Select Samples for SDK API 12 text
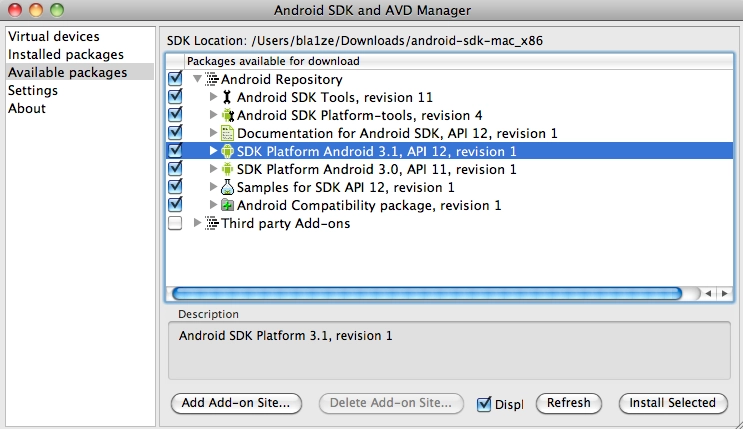The width and height of the screenshot is (743, 429). (345, 187)
